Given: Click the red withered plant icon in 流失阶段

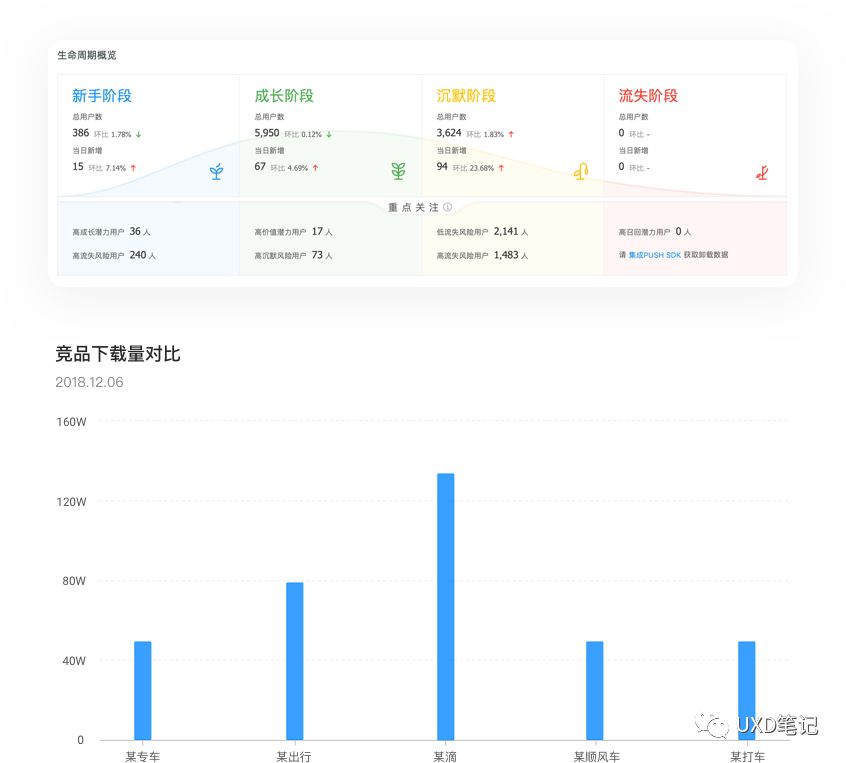Looking at the screenshot, I should click(762, 172).
